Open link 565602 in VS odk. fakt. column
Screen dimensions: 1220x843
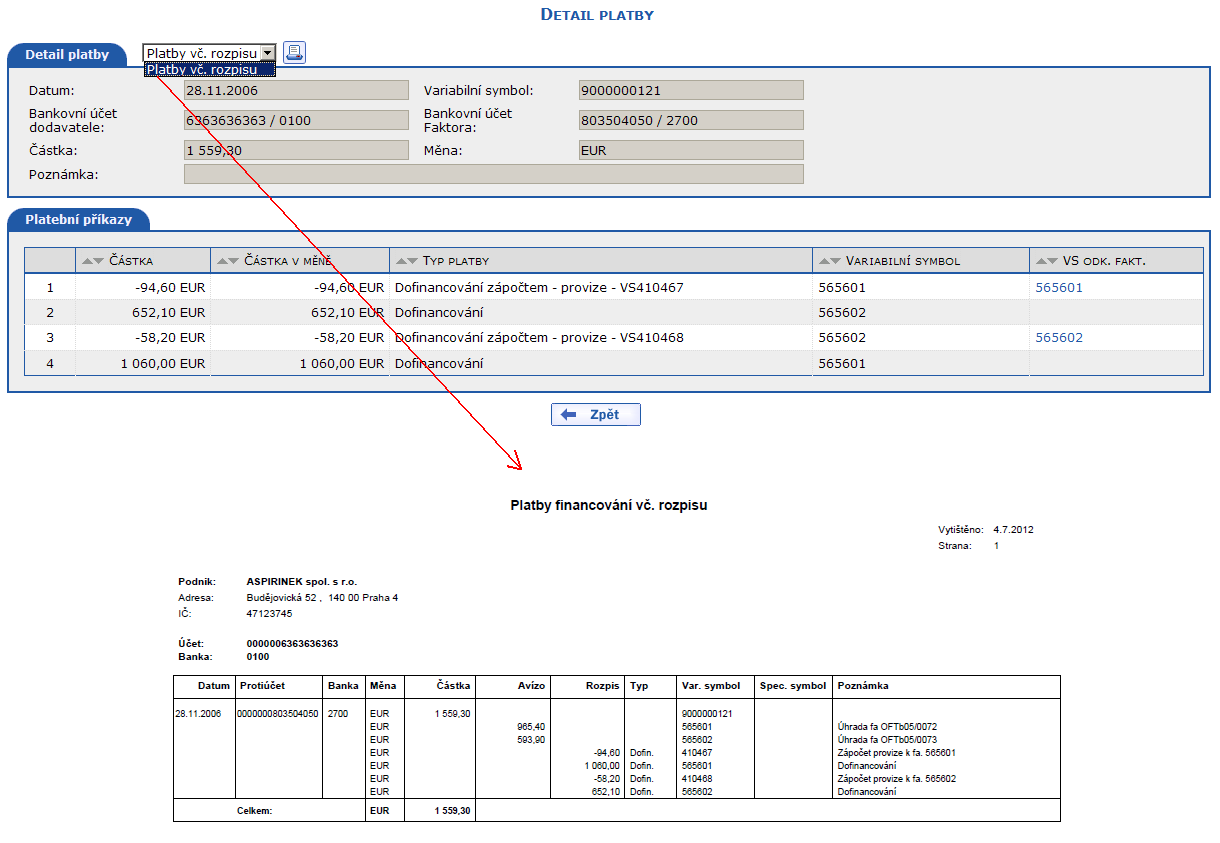[1059, 337]
